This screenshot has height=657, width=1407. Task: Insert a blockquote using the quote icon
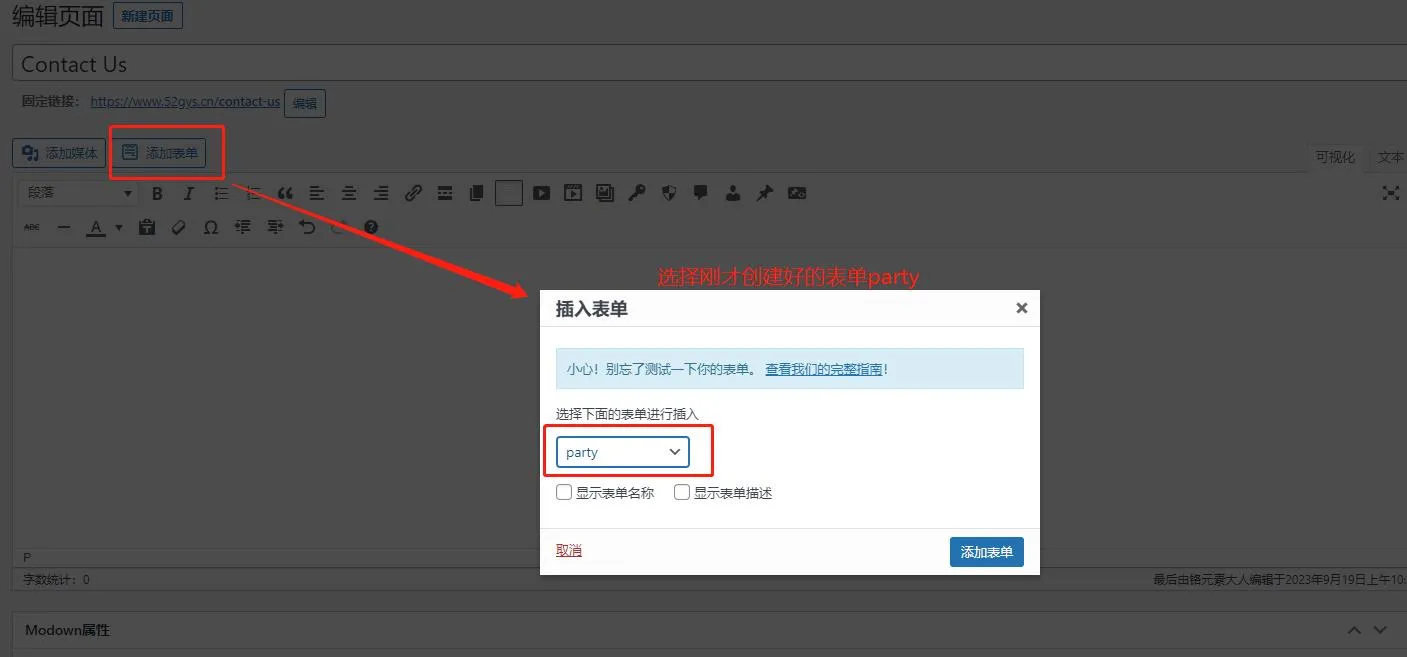(285, 193)
